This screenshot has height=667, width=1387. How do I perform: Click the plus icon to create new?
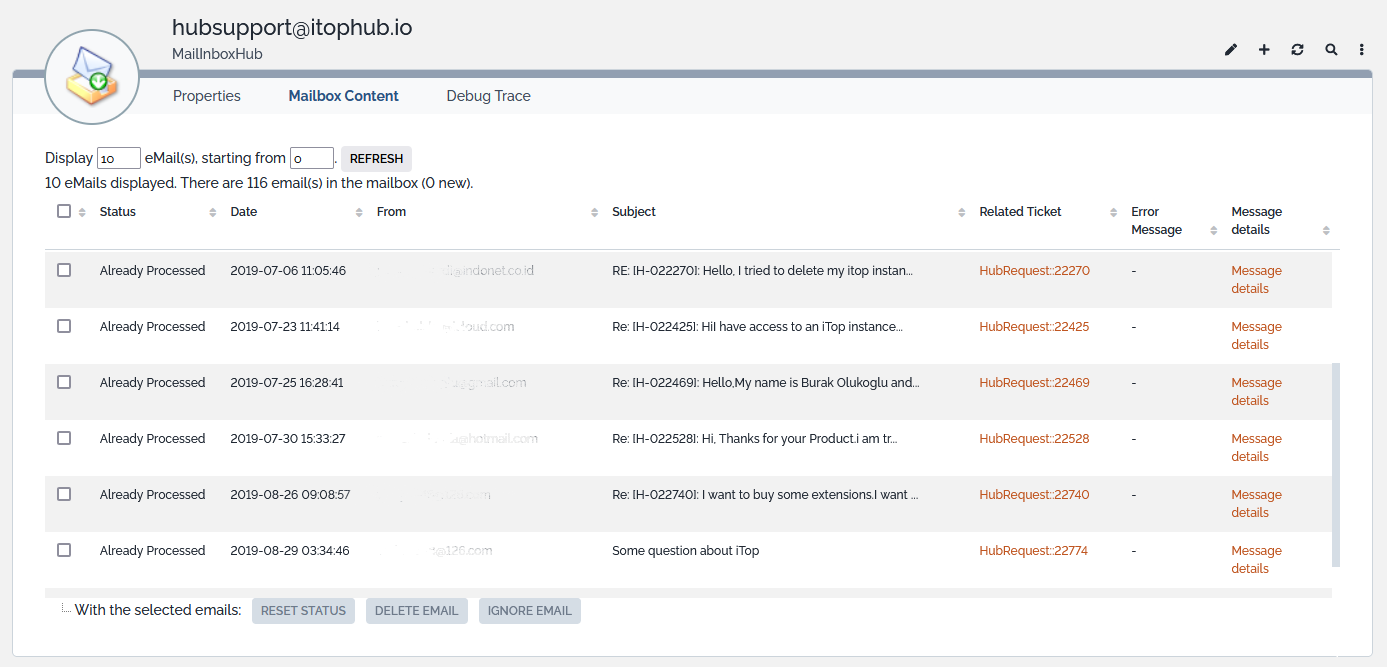1264,50
